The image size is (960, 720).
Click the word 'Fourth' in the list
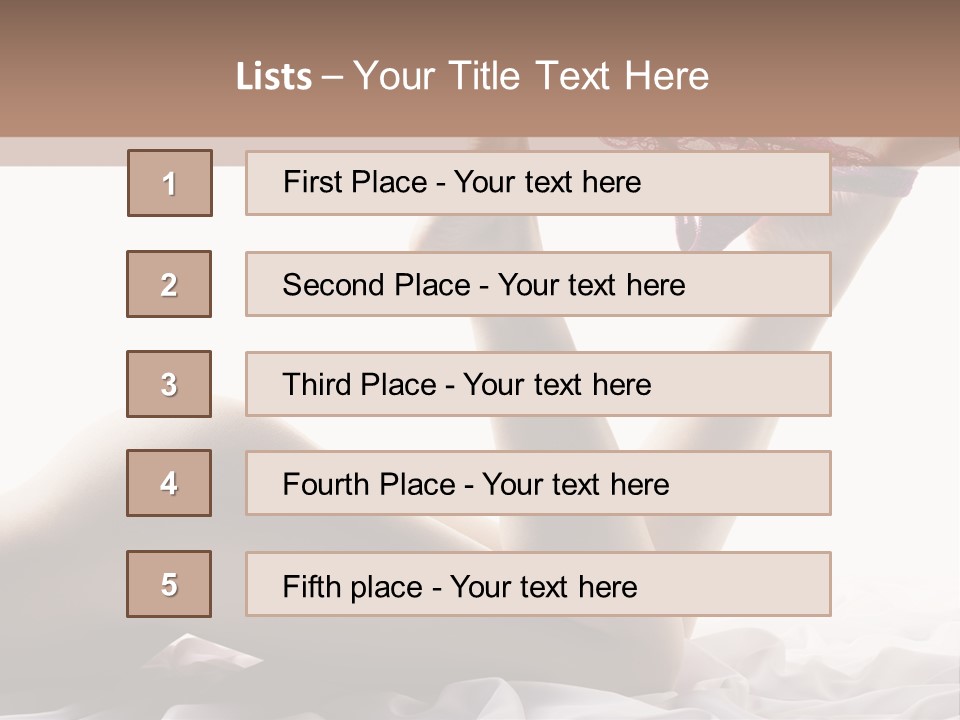(326, 484)
